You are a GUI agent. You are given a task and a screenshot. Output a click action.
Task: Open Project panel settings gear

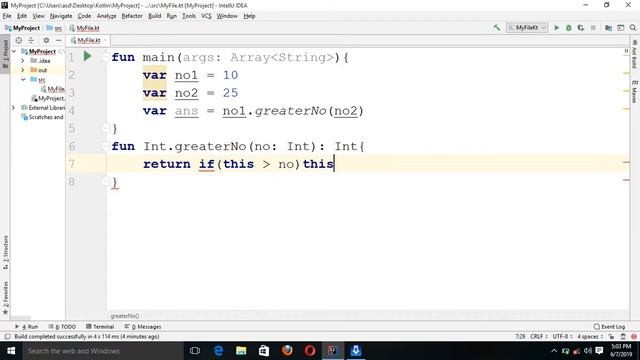click(46, 40)
